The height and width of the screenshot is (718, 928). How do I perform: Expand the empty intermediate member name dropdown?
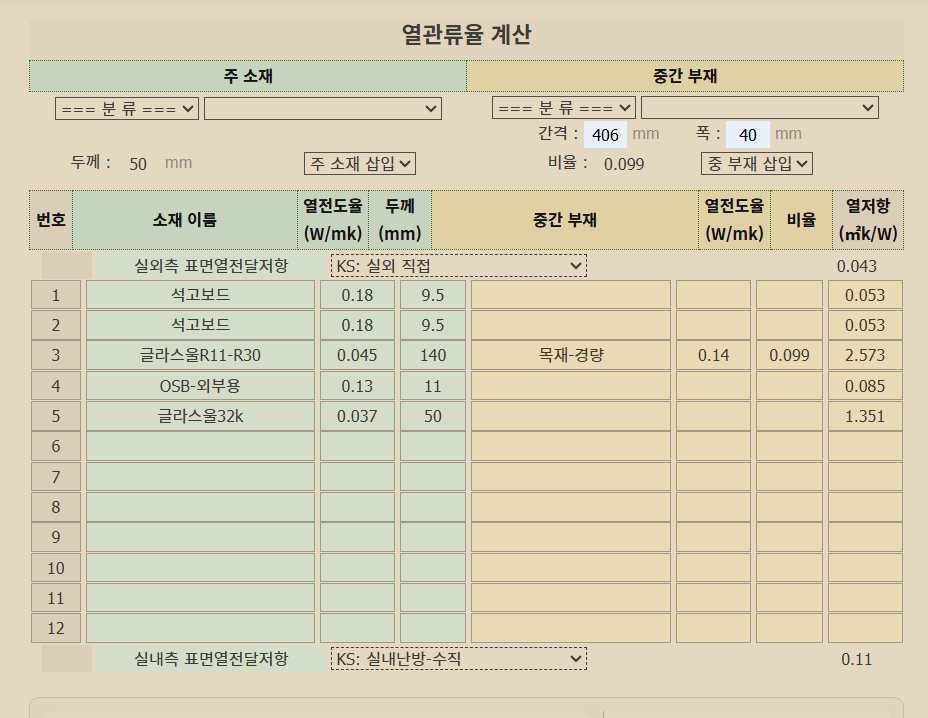pyautogui.click(x=759, y=107)
